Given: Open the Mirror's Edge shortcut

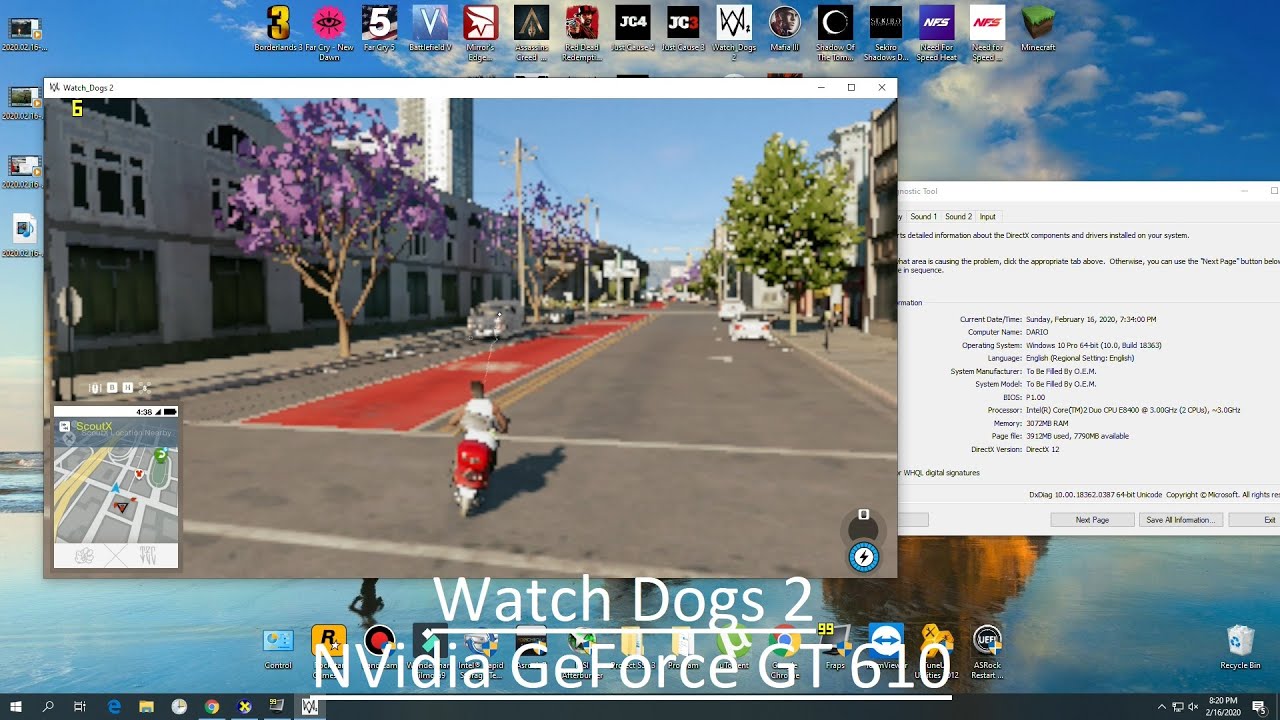Looking at the screenshot, I should 480,32.
